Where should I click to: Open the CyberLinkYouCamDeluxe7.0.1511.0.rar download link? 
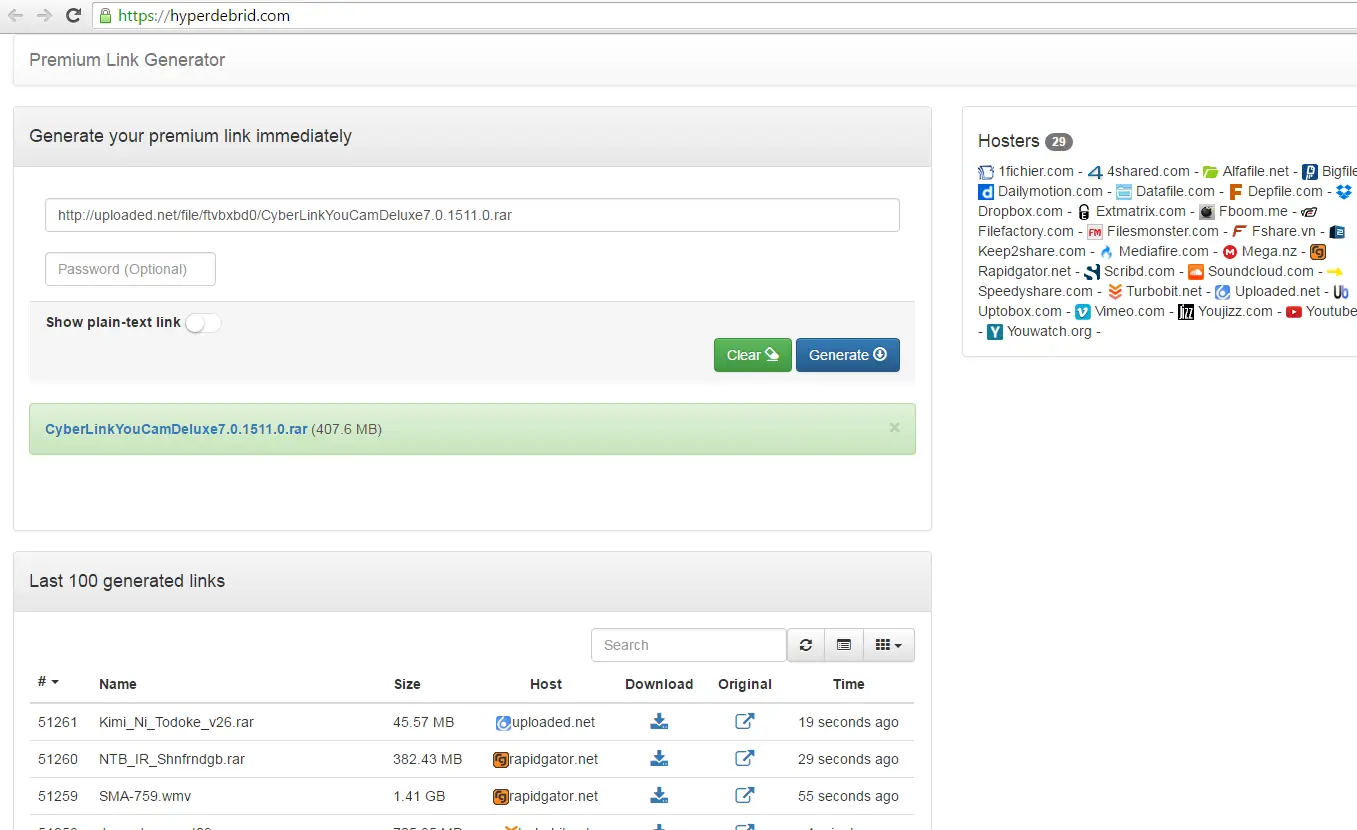click(176, 429)
